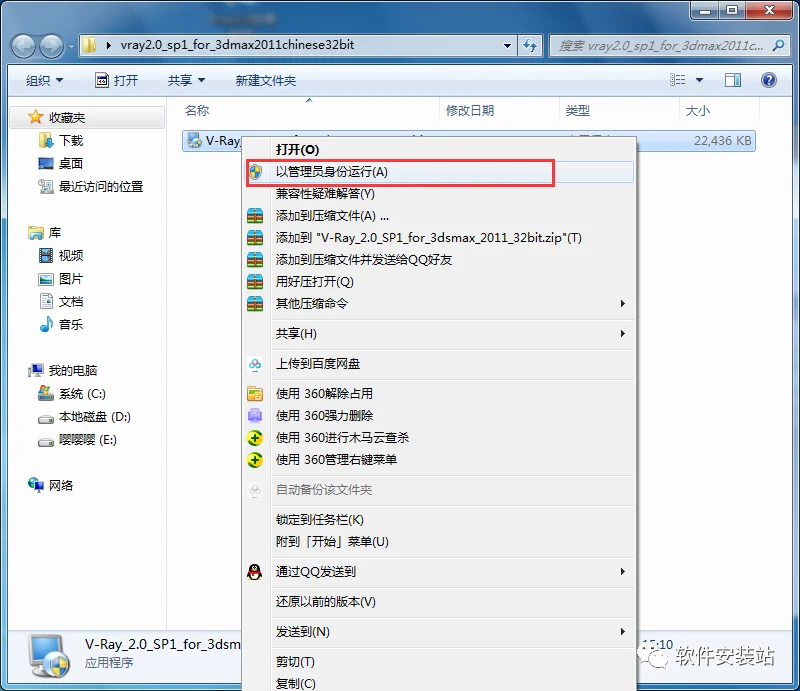The height and width of the screenshot is (691, 800).
Task: Click the 新建文件夹 toolbar button
Action: (x=266, y=80)
